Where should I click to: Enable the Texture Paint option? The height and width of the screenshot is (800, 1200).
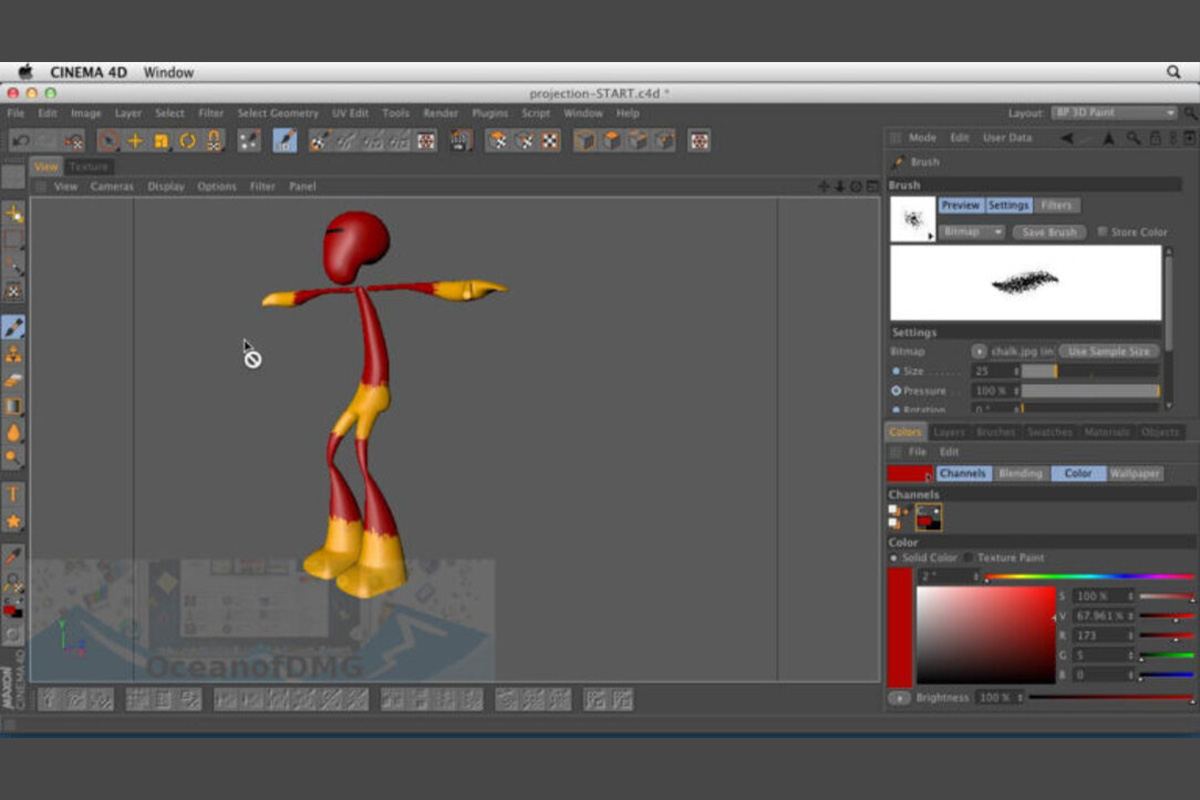pos(968,558)
